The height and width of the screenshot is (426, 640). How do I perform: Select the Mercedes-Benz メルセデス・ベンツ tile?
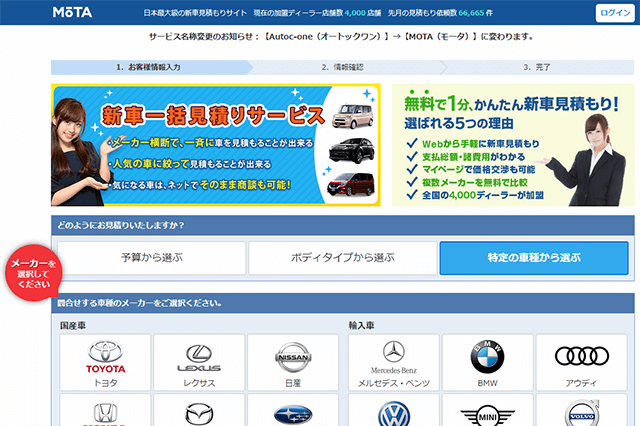(x=393, y=362)
